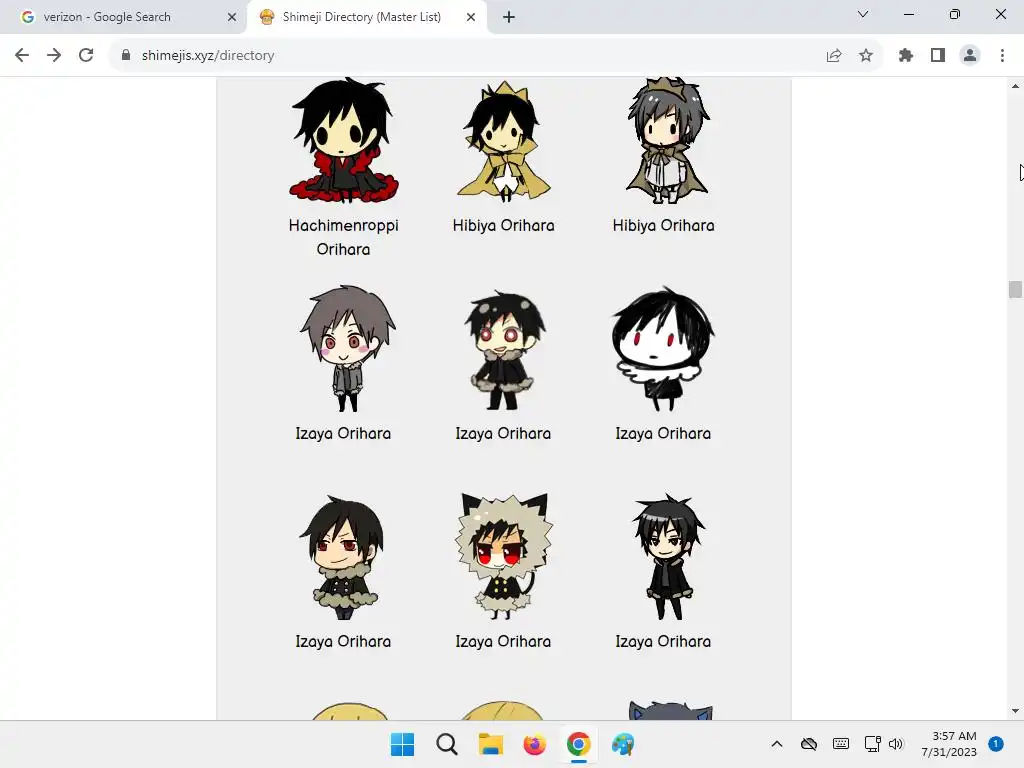Image resolution: width=1024 pixels, height=768 pixels.
Task: Open Hachimenroppi Orihara shimeji image
Action: point(344,140)
